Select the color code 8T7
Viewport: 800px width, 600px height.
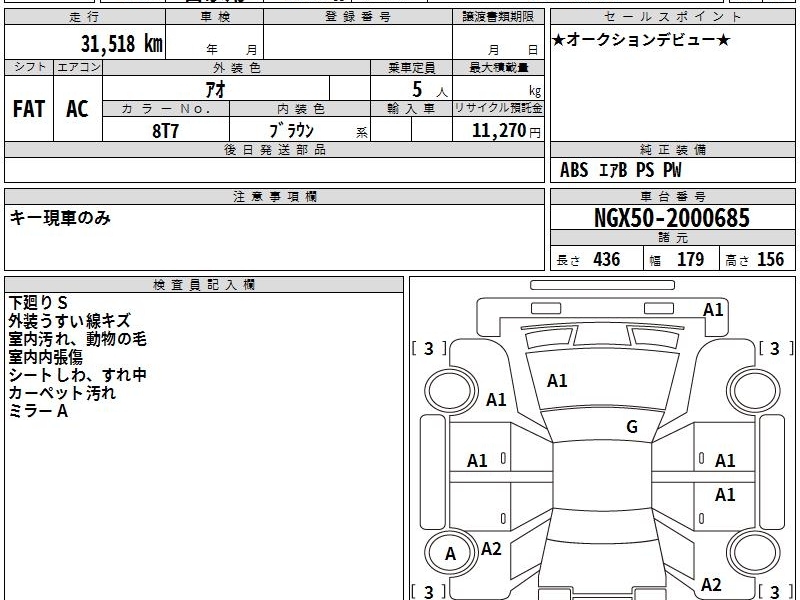coord(165,131)
